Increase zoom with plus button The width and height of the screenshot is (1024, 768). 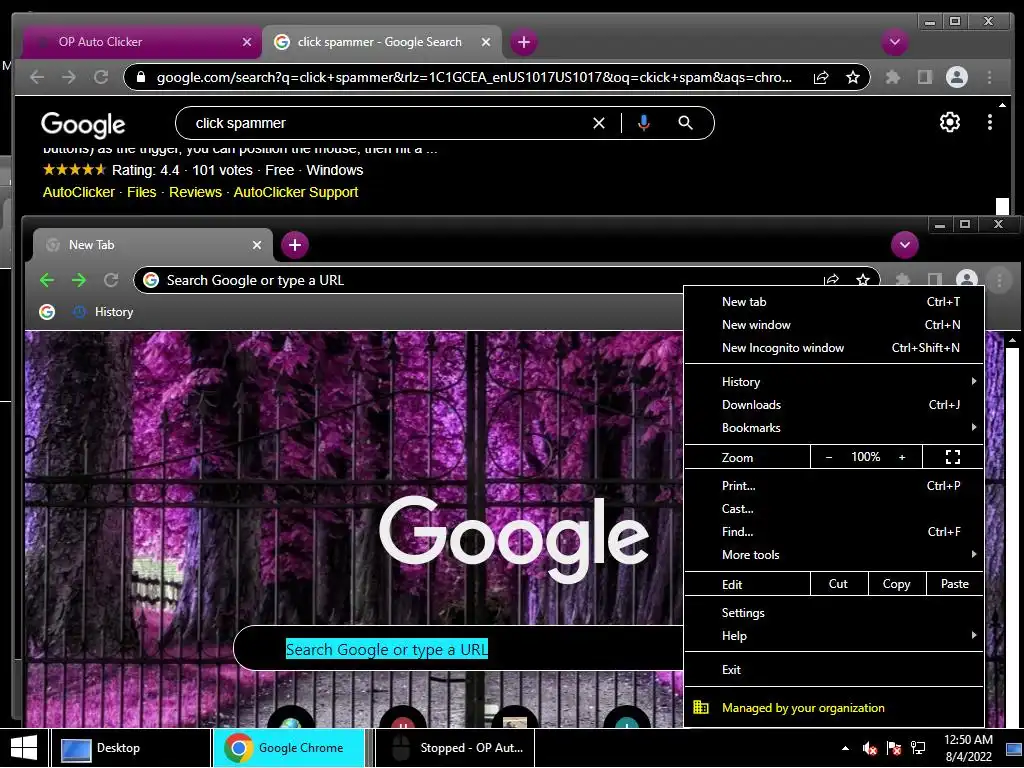(902, 457)
